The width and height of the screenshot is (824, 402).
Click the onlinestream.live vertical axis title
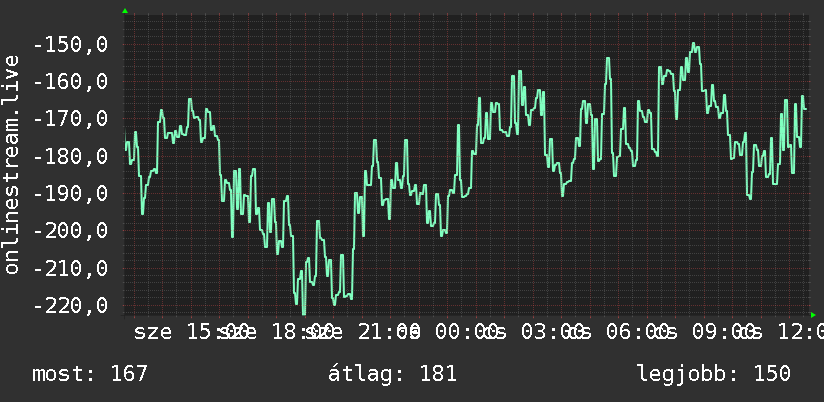[11, 164]
